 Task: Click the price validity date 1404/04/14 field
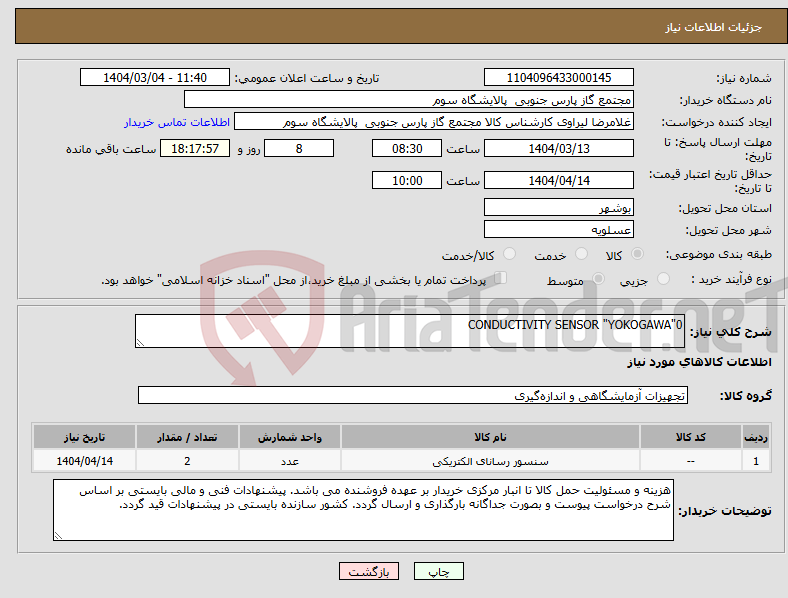(x=559, y=180)
